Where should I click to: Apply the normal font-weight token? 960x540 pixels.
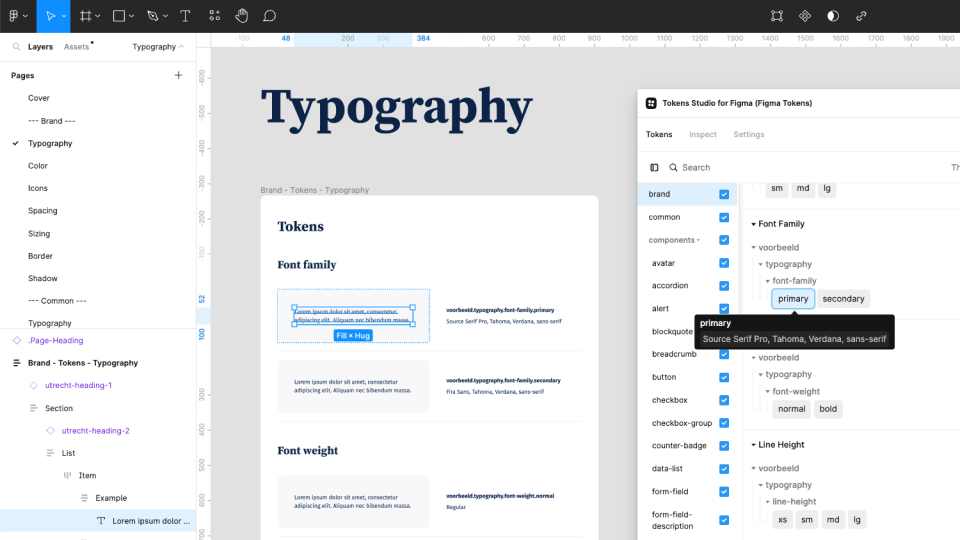pyautogui.click(x=791, y=409)
